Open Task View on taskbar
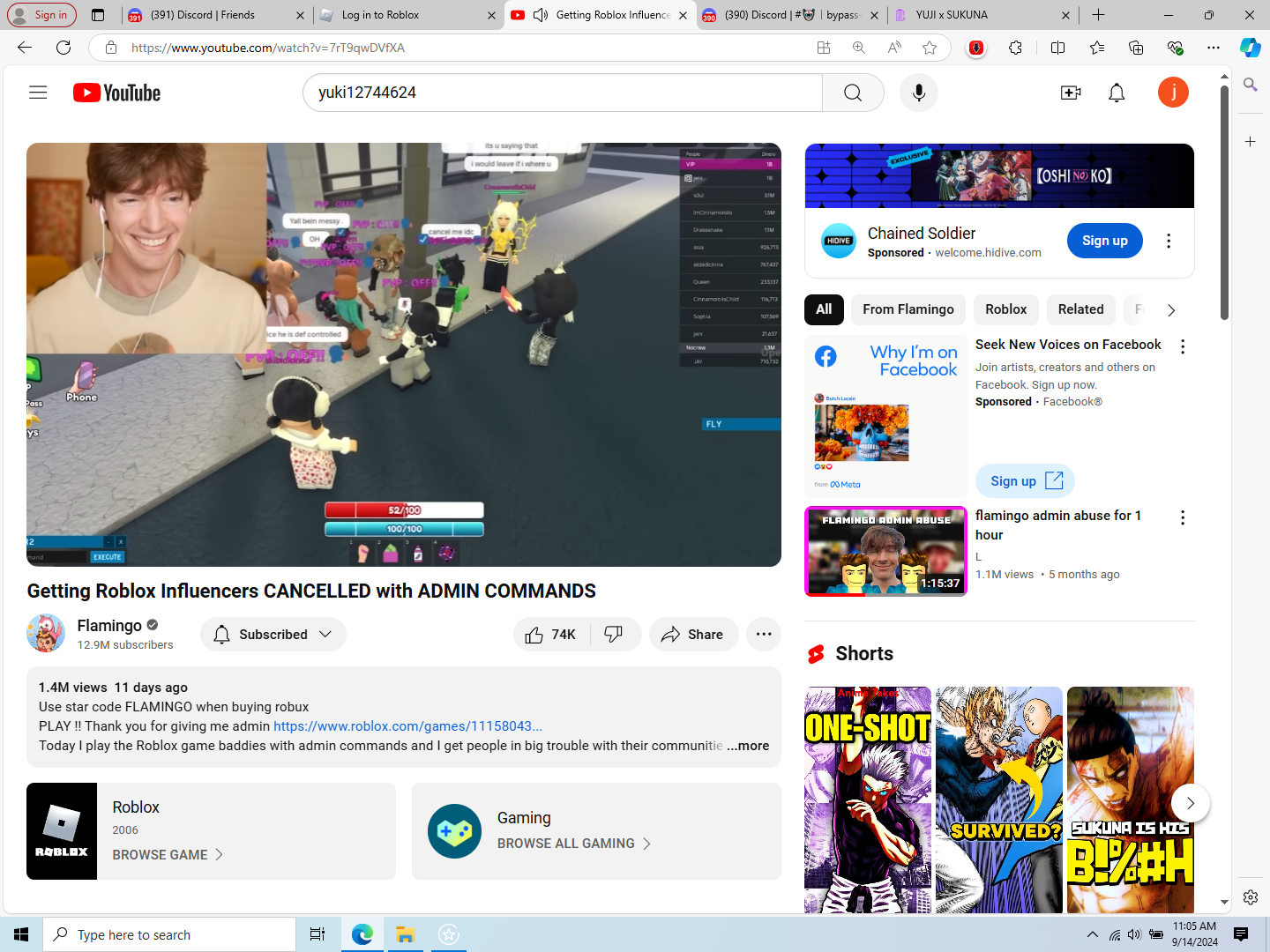Image resolution: width=1270 pixels, height=952 pixels. (317, 934)
